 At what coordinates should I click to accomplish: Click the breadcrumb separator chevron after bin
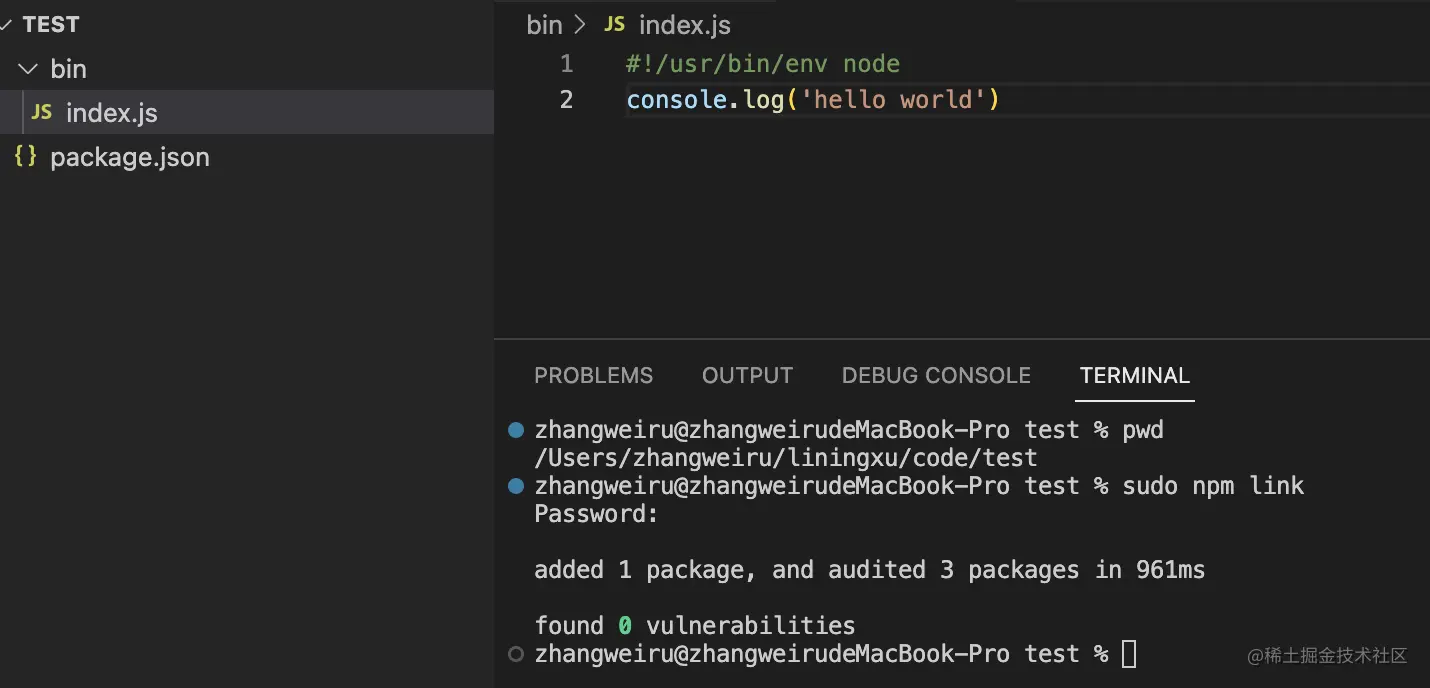[x=580, y=25]
